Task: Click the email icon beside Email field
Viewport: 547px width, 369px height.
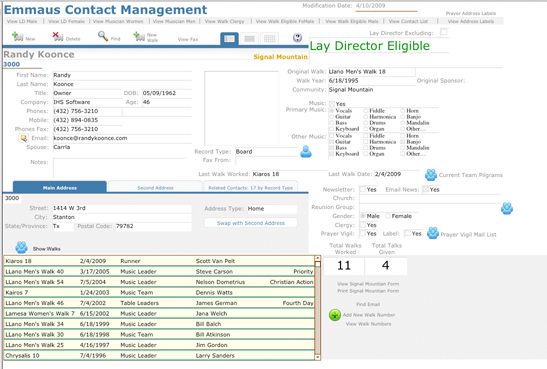Action: click(23, 138)
